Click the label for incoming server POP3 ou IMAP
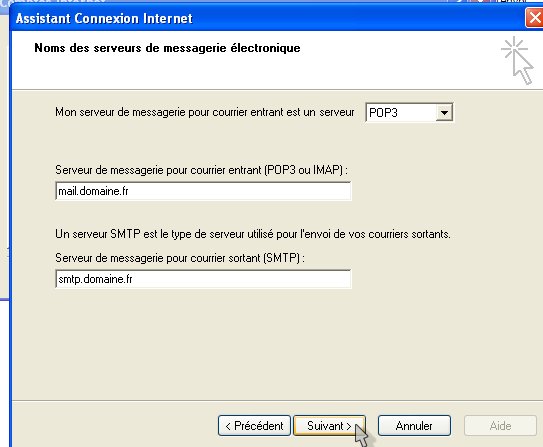Viewport: 543px width, 447px height. tap(201, 170)
